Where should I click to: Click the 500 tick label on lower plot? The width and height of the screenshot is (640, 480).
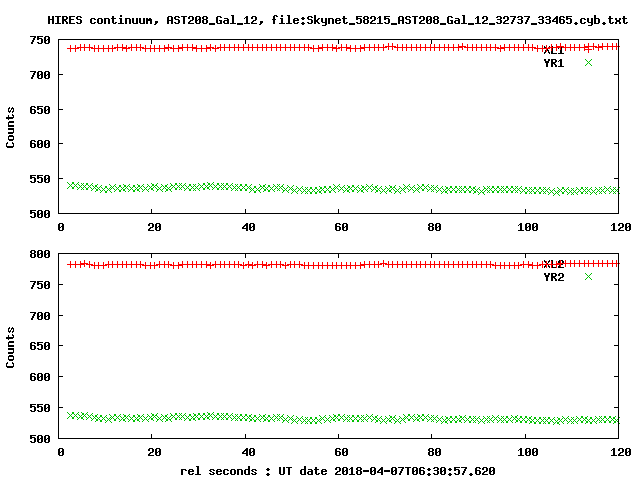click(40, 439)
